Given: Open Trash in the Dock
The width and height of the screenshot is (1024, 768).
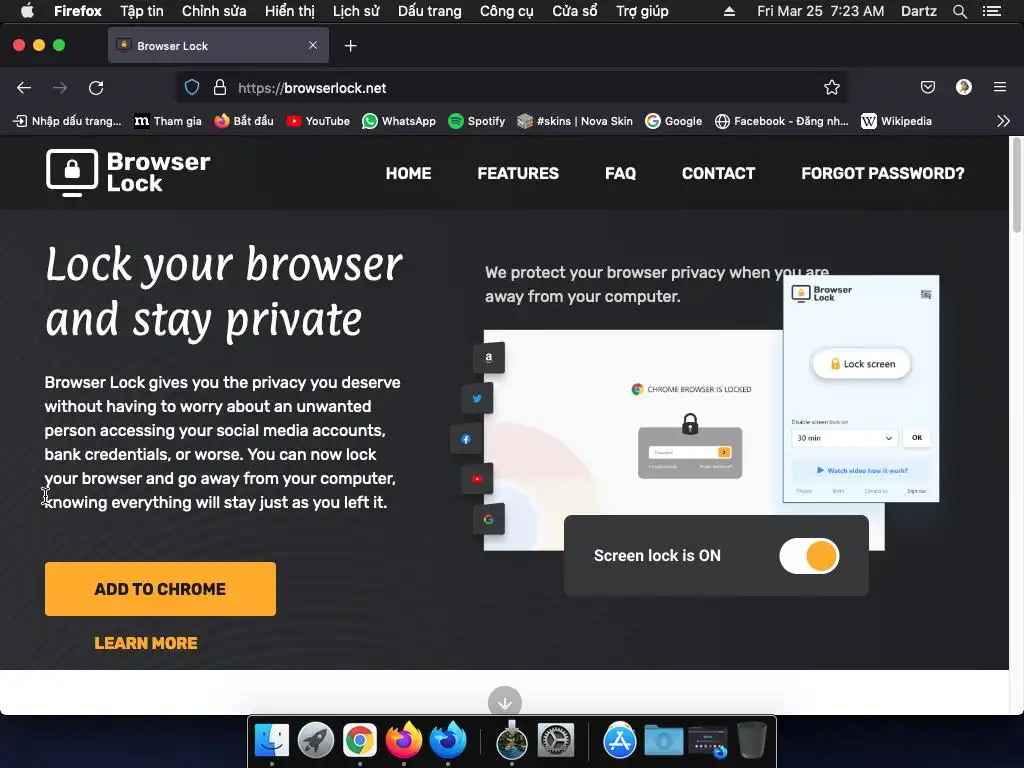Looking at the screenshot, I should [752, 740].
